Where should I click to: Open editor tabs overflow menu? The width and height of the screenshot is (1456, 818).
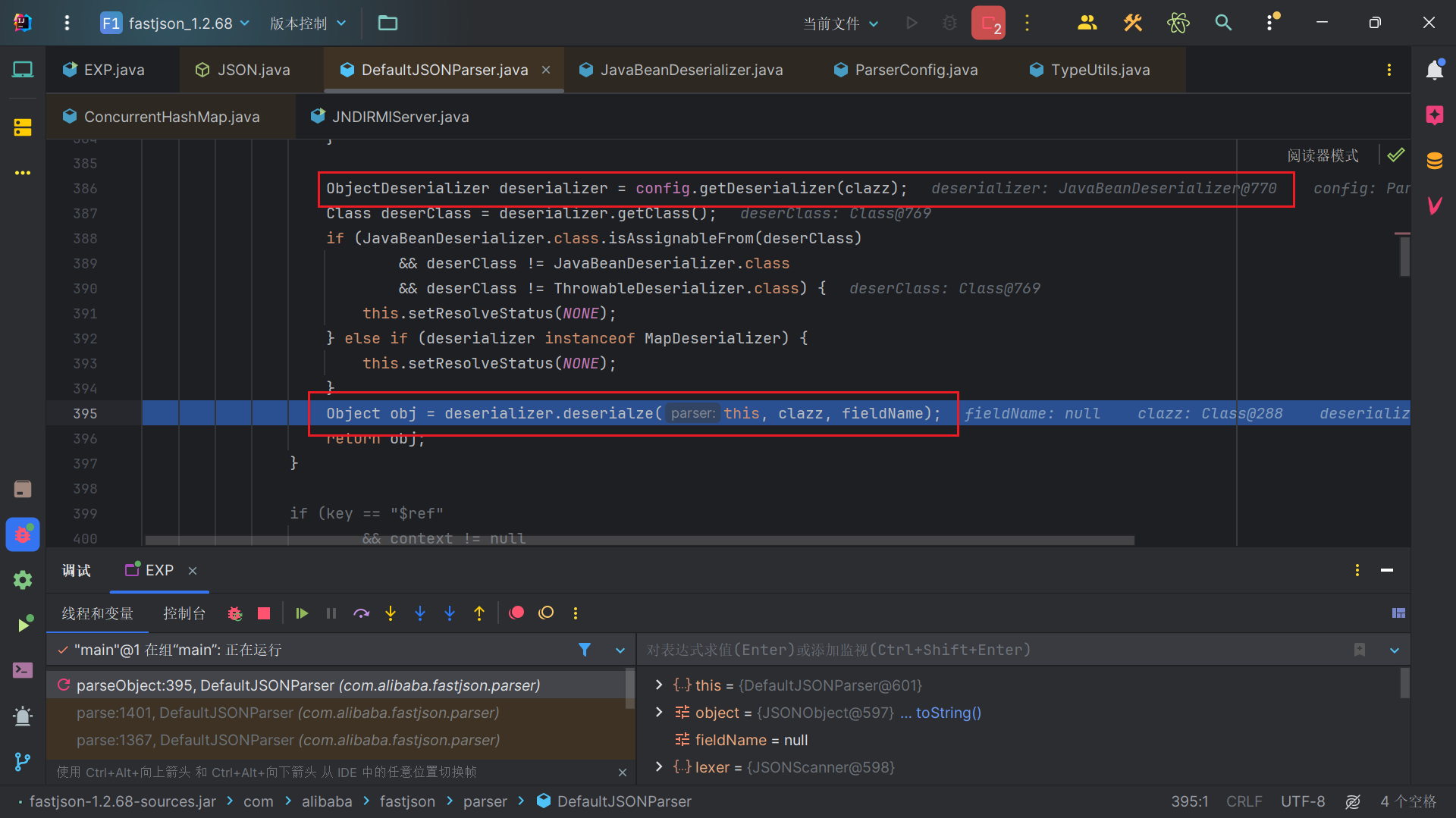(x=1389, y=70)
